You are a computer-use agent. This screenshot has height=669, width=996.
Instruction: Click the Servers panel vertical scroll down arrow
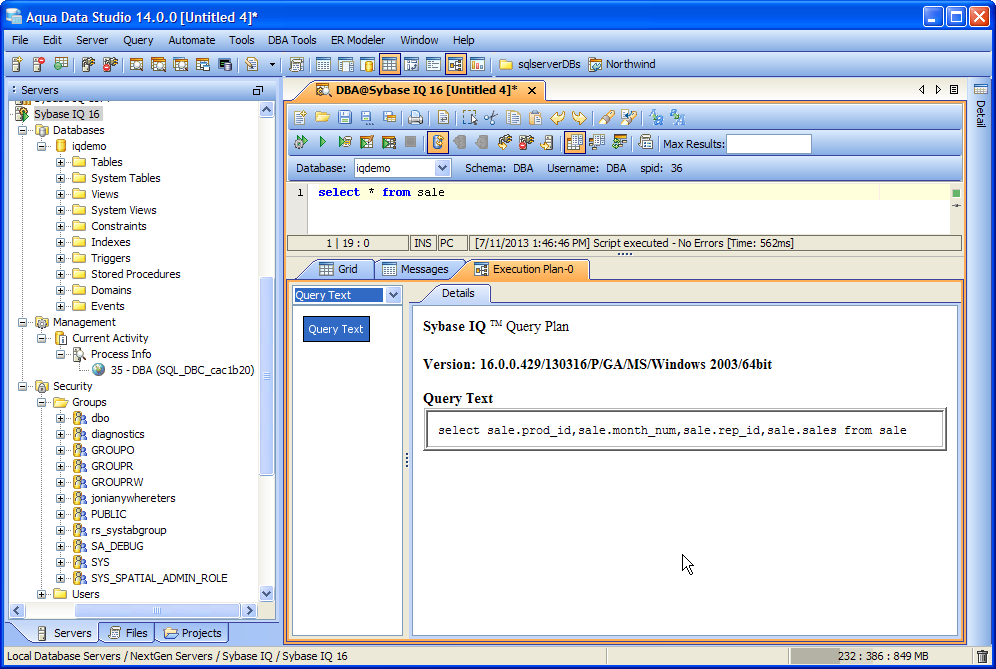pos(267,594)
